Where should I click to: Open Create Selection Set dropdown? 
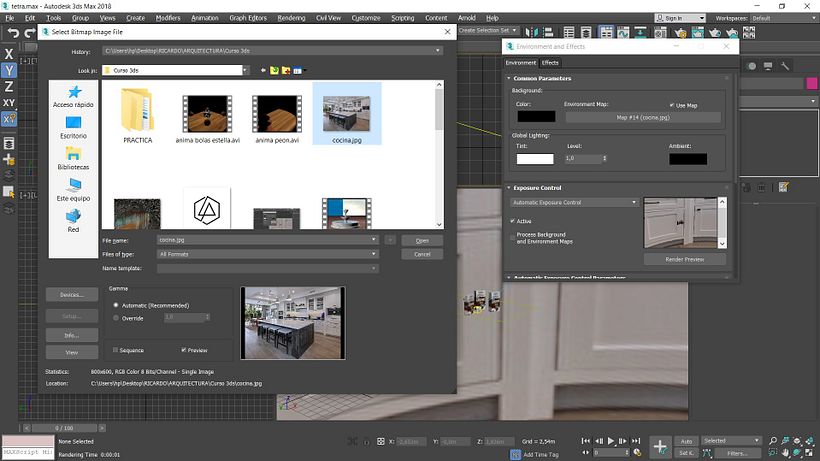515,30
